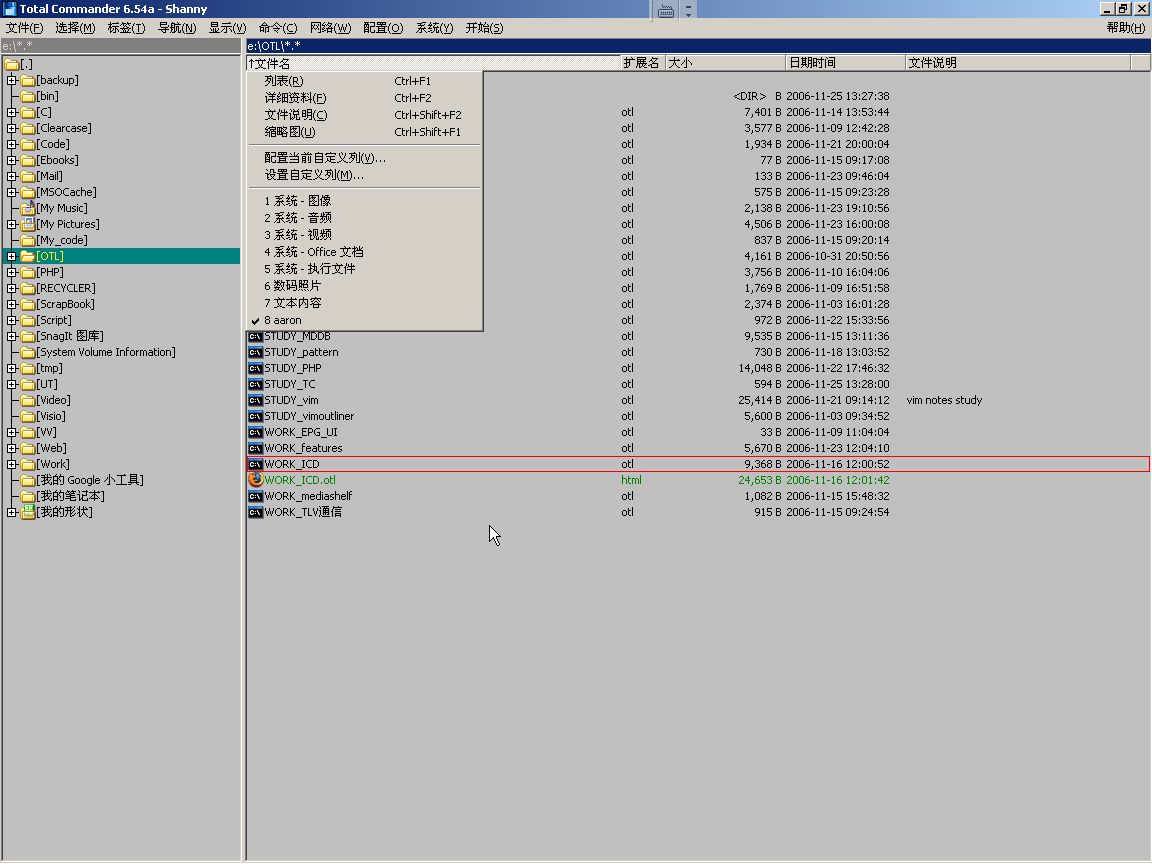Expand the PHP folder node
Screen dimensions: 1152x864
pos(12,273)
